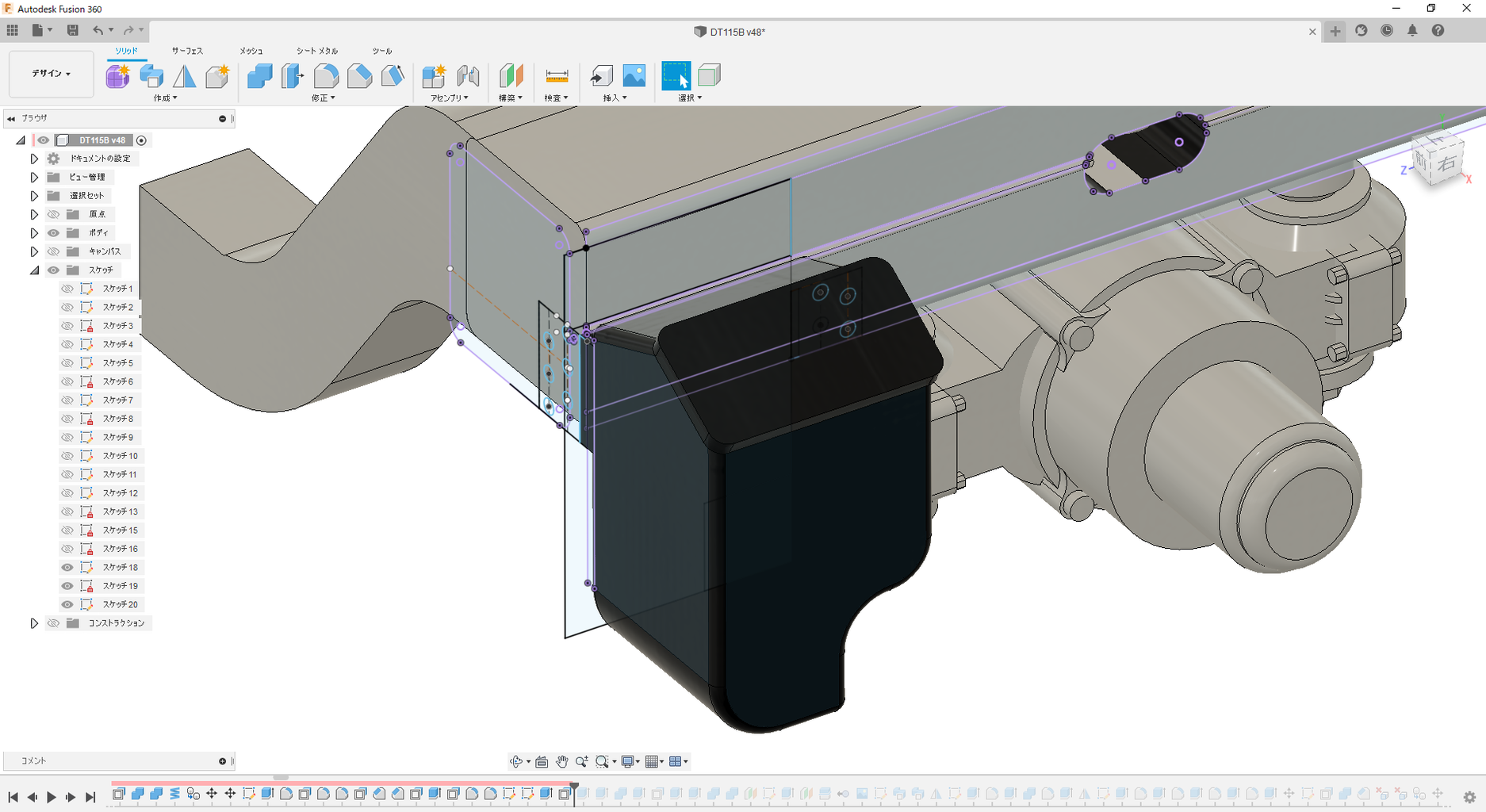Click the Extrude tool icon
1486x812 pixels.
[151, 76]
